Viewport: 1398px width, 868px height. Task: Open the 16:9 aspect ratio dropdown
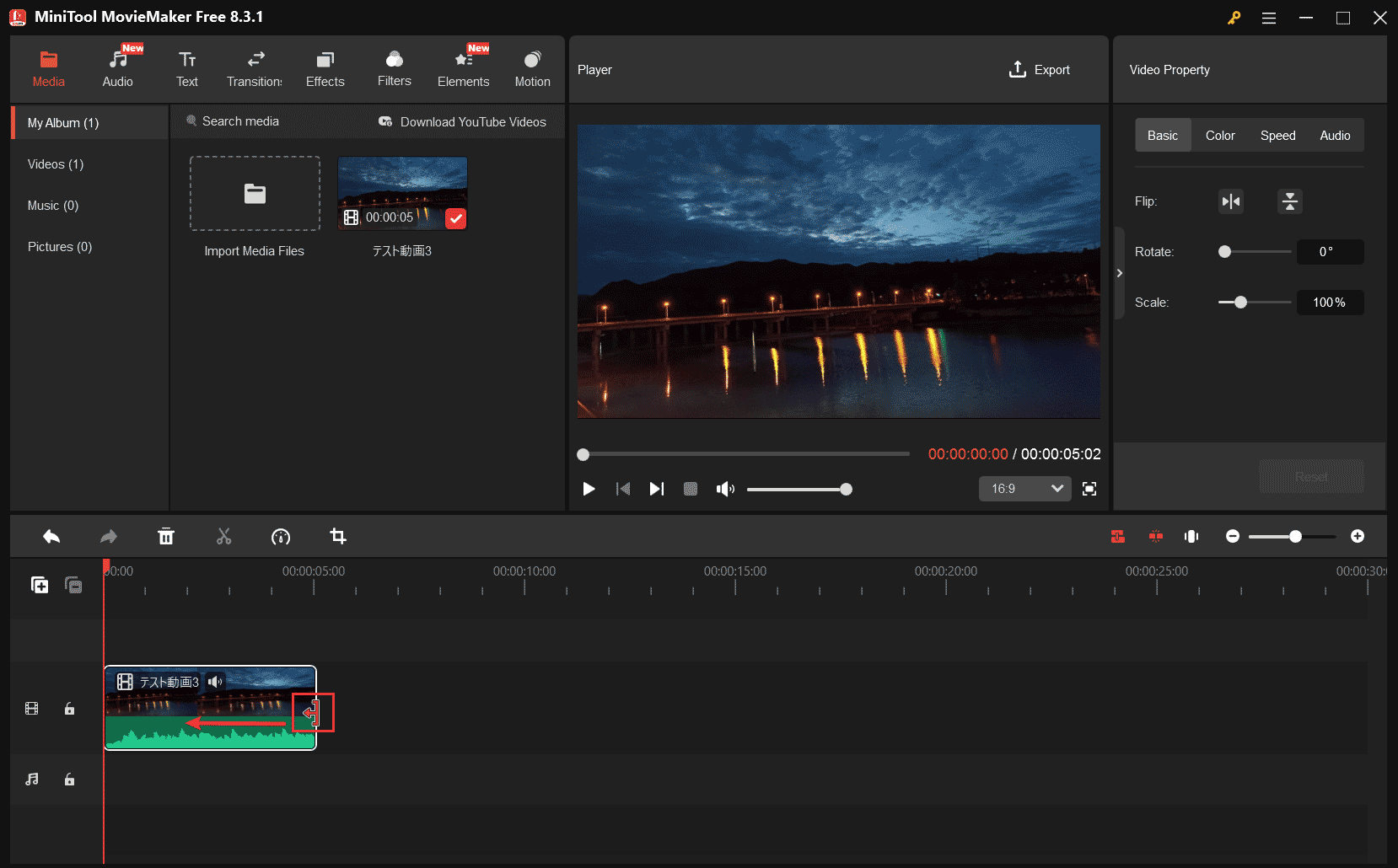click(1024, 489)
